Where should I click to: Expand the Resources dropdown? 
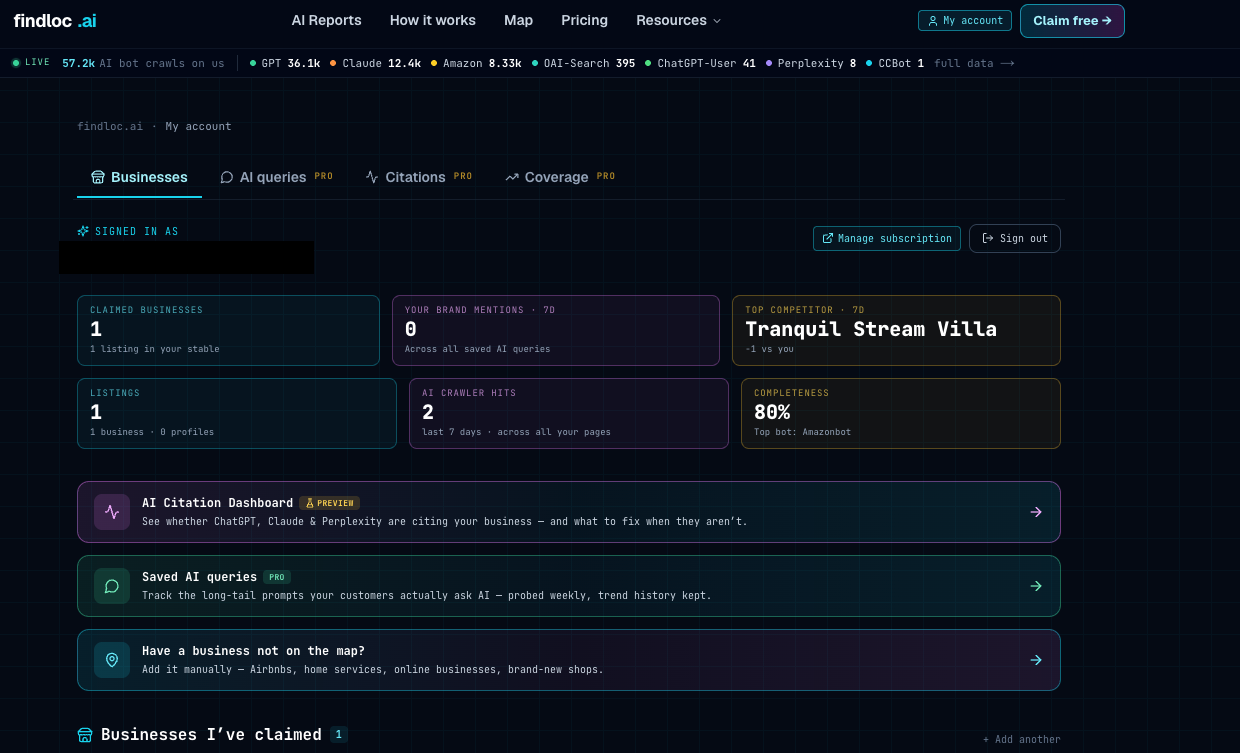678,20
